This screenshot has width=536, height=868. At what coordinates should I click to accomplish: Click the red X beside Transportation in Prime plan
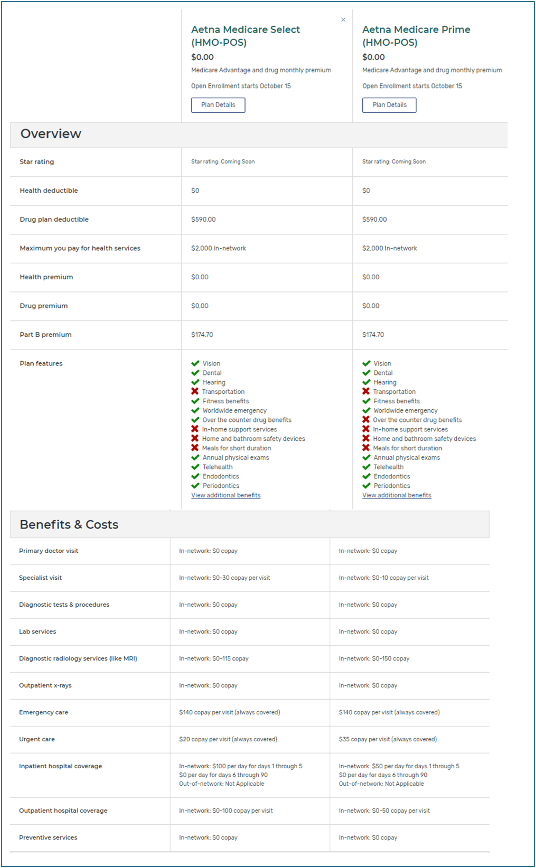click(366, 391)
